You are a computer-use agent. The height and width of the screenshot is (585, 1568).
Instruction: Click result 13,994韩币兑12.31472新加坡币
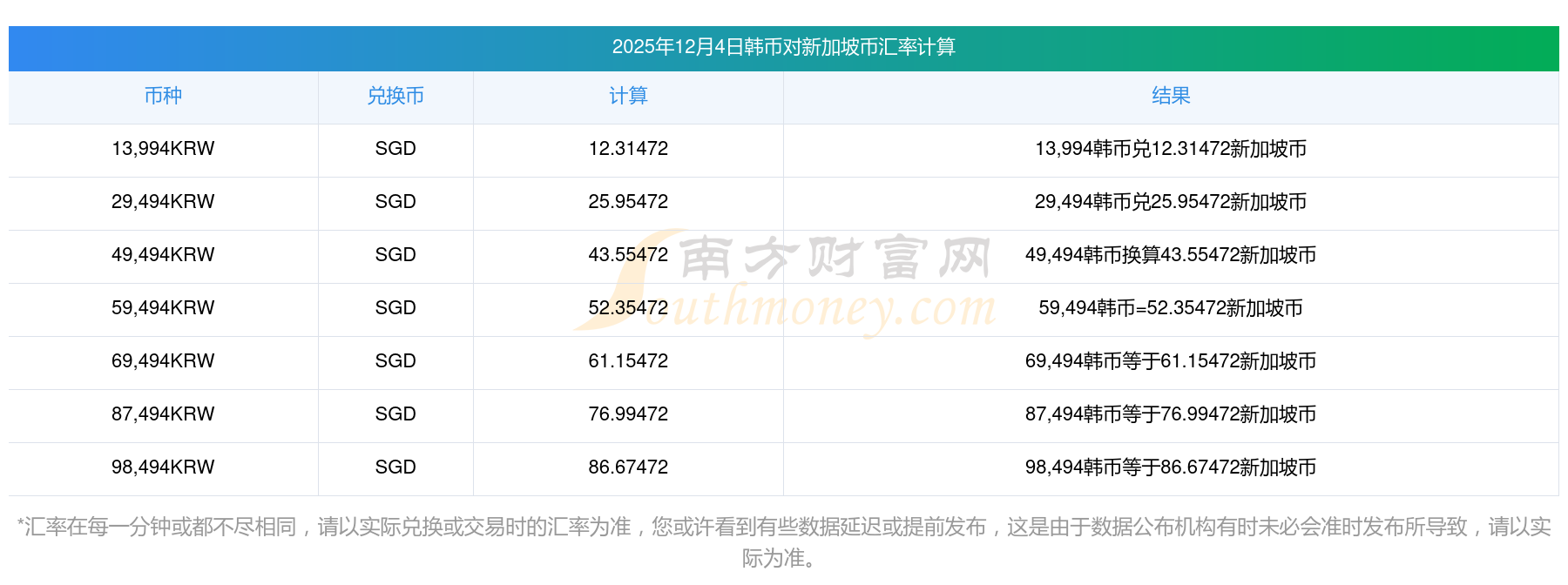[x=1171, y=149]
